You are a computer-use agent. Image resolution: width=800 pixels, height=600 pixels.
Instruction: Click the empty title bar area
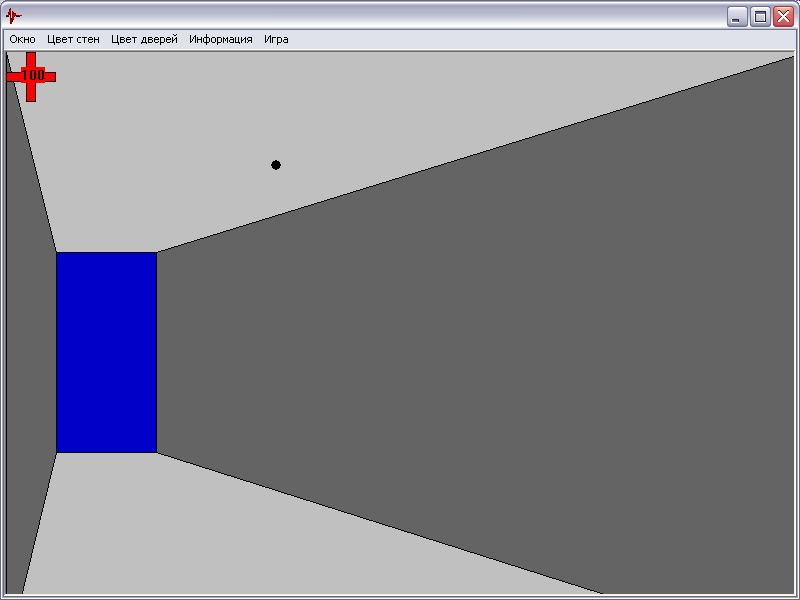(370, 16)
